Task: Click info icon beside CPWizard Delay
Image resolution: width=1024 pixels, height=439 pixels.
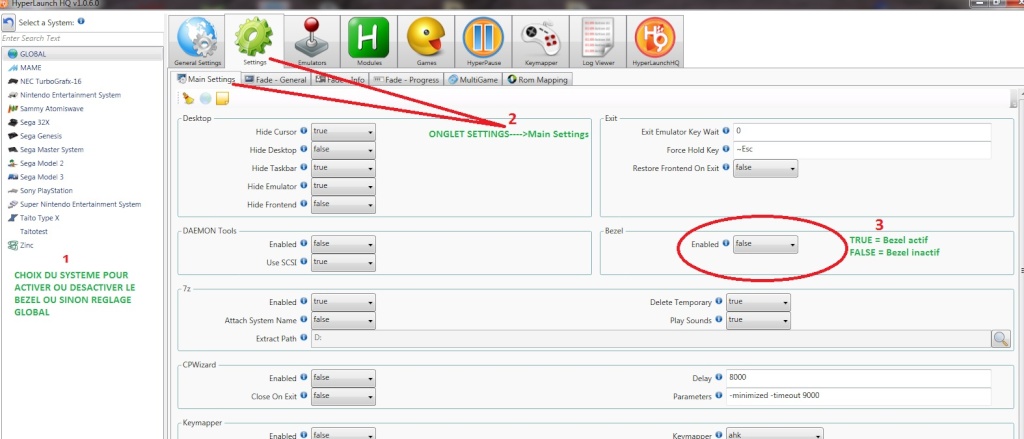Action: (719, 378)
